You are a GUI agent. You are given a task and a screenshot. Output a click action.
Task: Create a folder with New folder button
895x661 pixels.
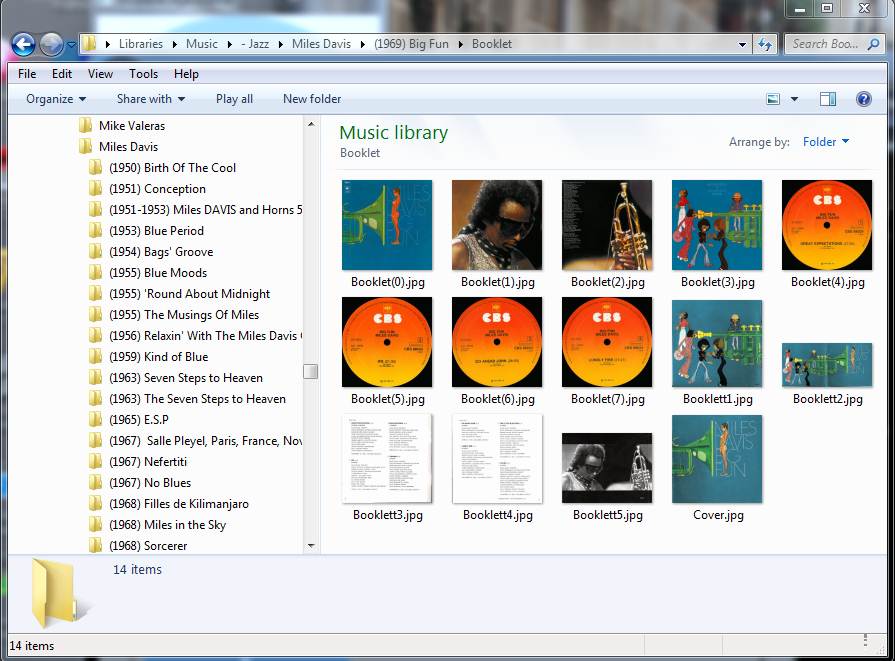(311, 98)
